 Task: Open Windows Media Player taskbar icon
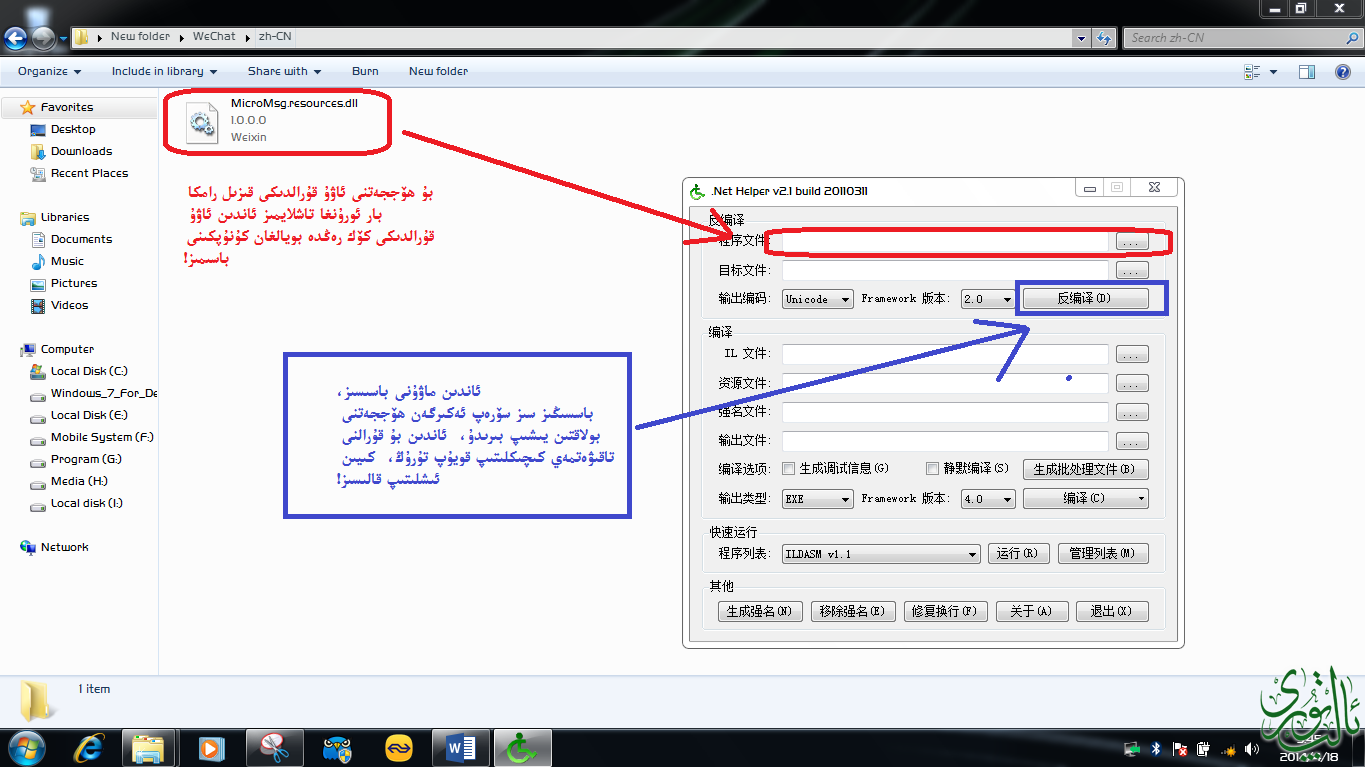(210, 747)
